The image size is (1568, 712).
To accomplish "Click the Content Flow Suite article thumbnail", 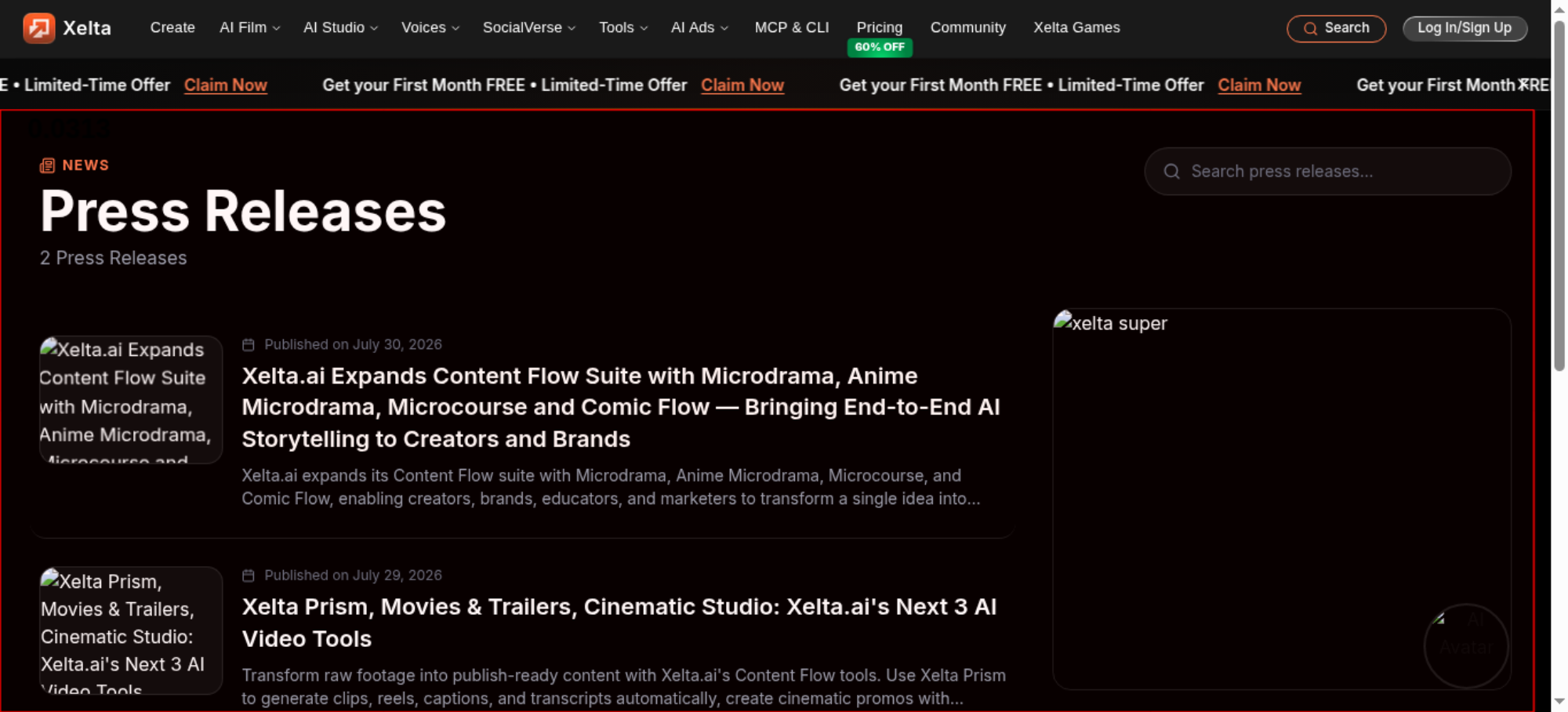I will (131, 400).
